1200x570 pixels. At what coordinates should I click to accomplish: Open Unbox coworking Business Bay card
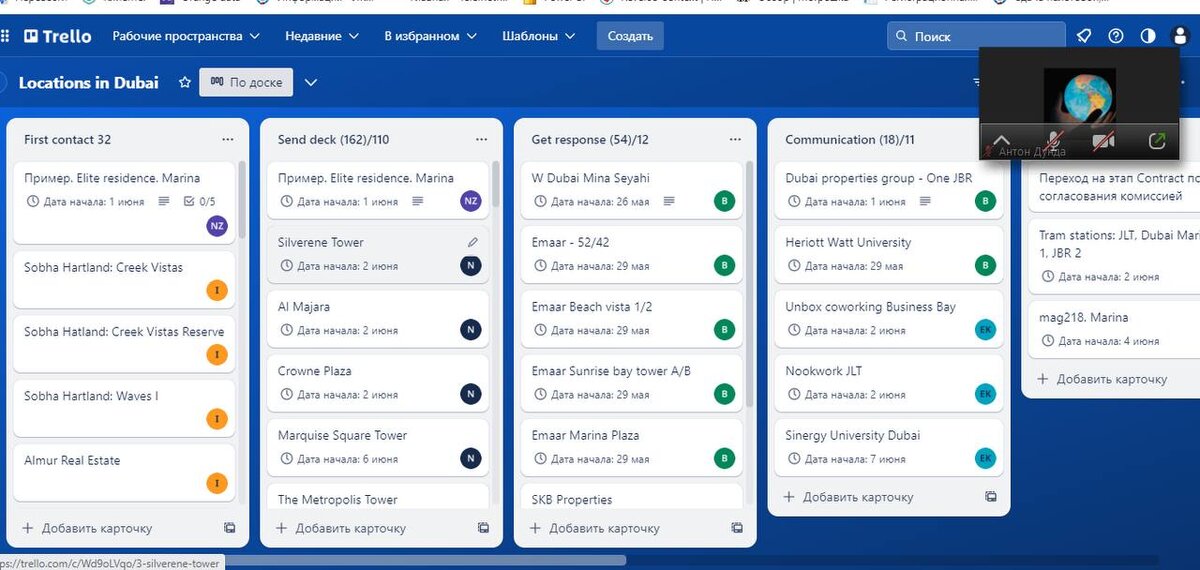point(889,317)
